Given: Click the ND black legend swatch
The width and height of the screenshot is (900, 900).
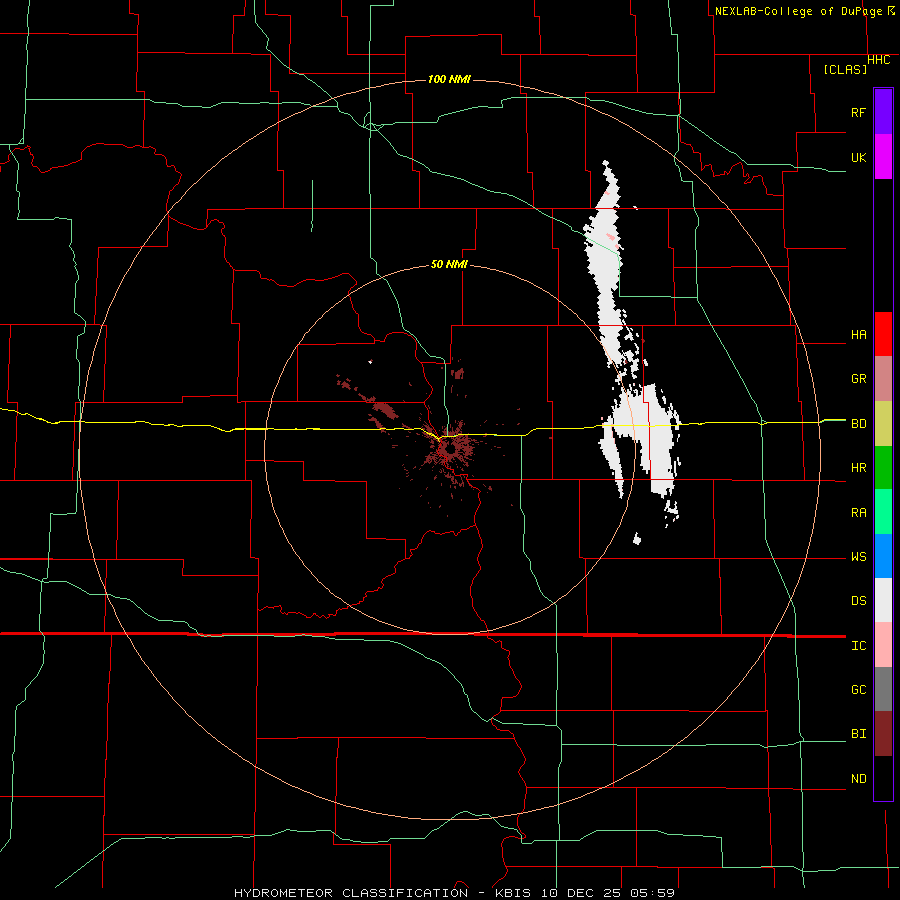Looking at the screenshot, I should click(x=883, y=778).
